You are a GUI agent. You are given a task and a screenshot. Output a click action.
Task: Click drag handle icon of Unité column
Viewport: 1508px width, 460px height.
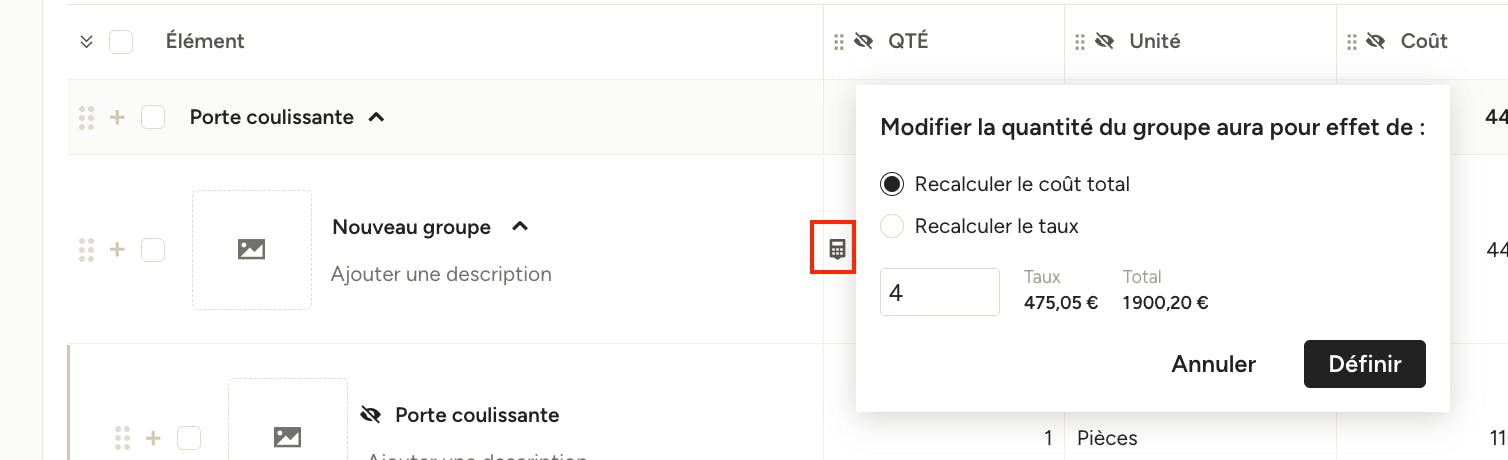click(x=1080, y=41)
